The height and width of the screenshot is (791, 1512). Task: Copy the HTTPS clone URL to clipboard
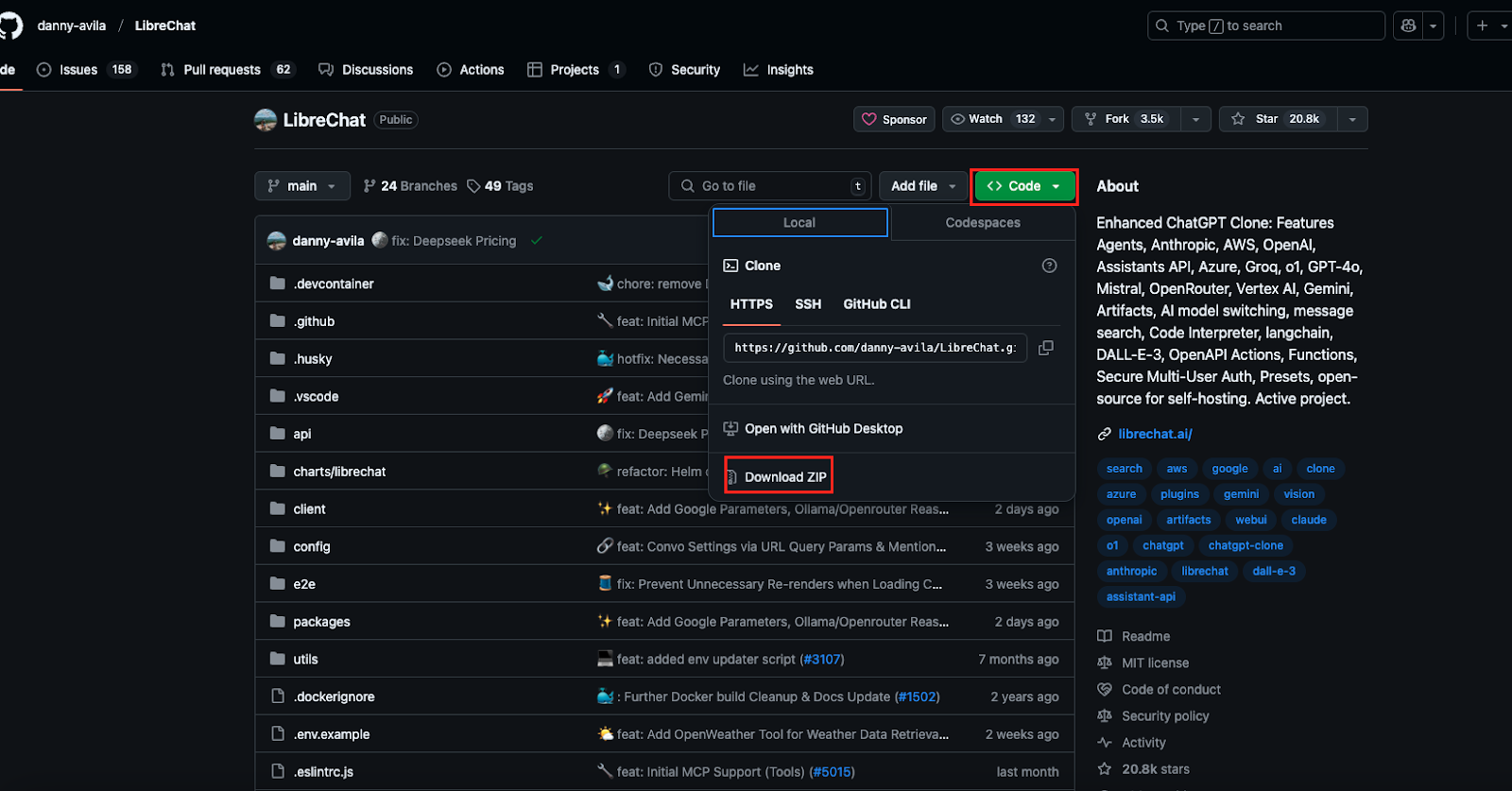(1045, 348)
